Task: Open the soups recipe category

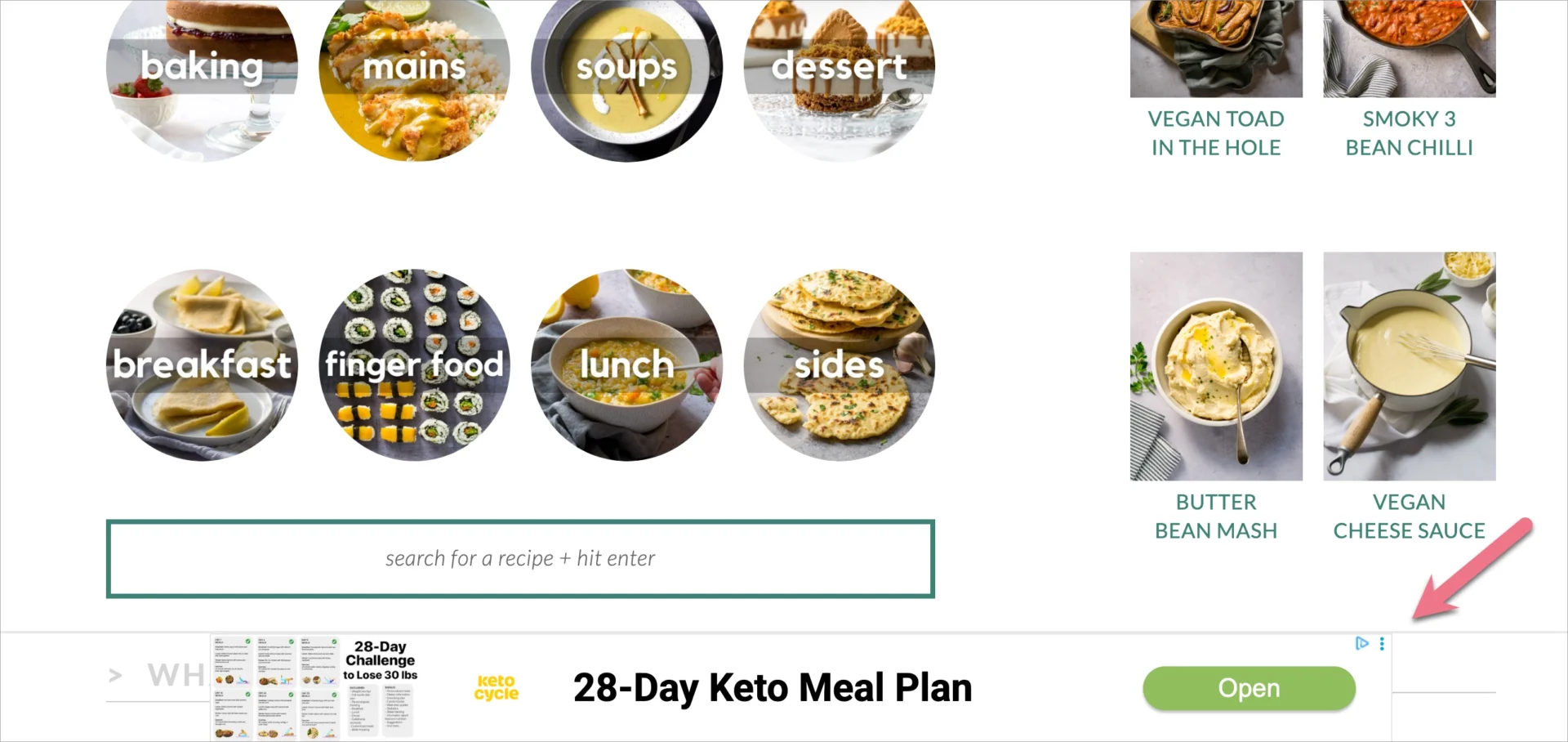Action: coord(626,67)
